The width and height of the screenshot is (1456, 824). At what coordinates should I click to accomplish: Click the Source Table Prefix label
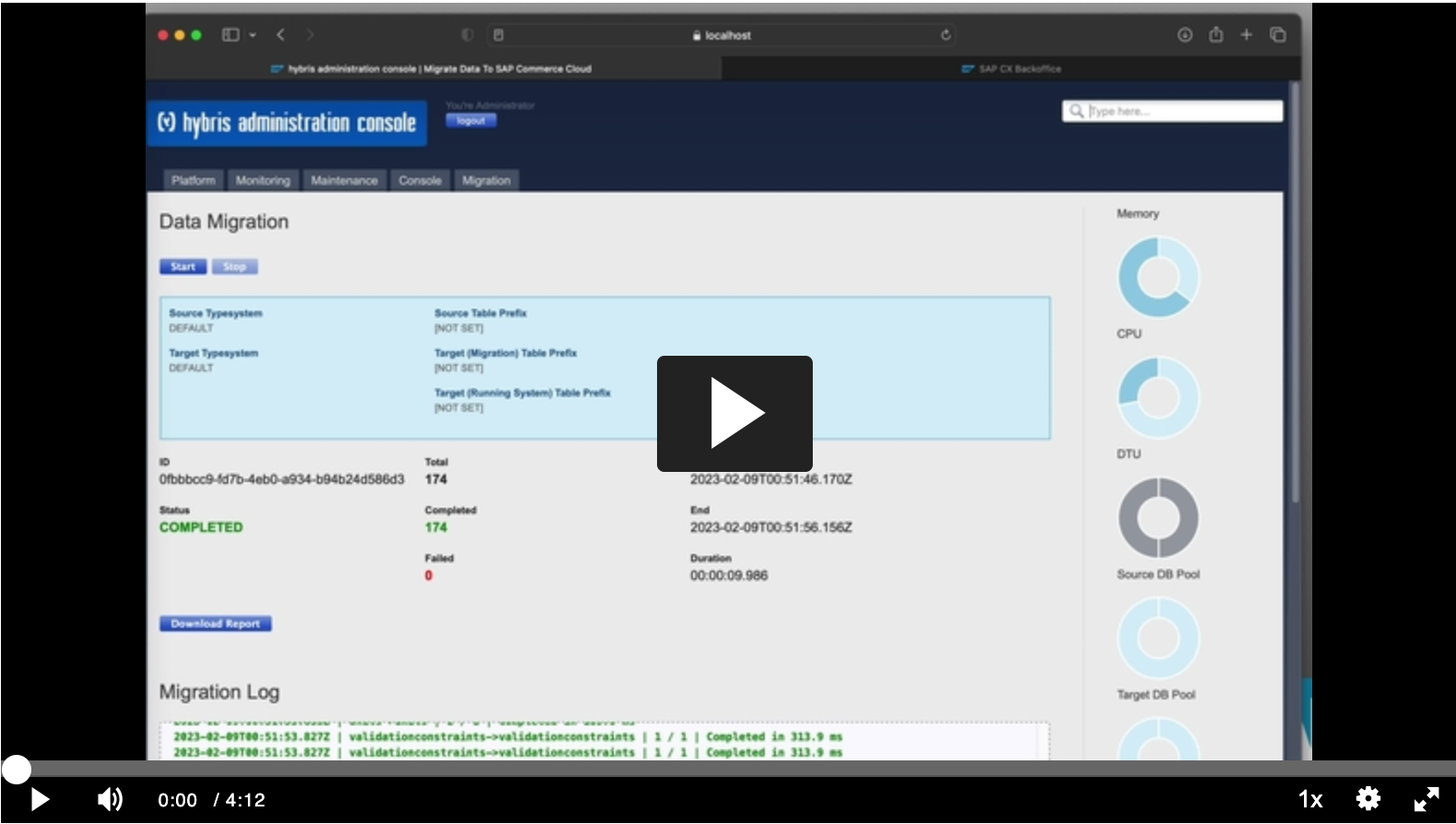pyautogui.click(x=481, y=313)
